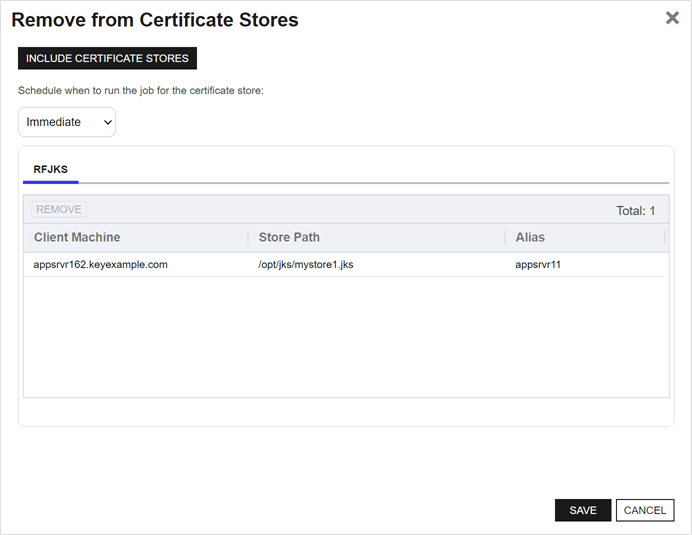The height and width of the screenshot is (535, 692).
Task: Sort by the Client Machine column header
Action: [x=77, y=237]
